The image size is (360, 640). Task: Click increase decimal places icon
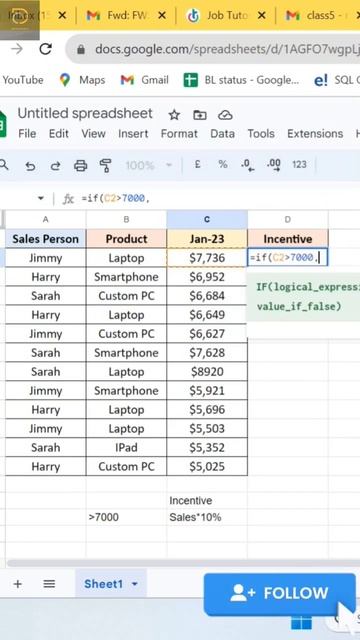273,165
